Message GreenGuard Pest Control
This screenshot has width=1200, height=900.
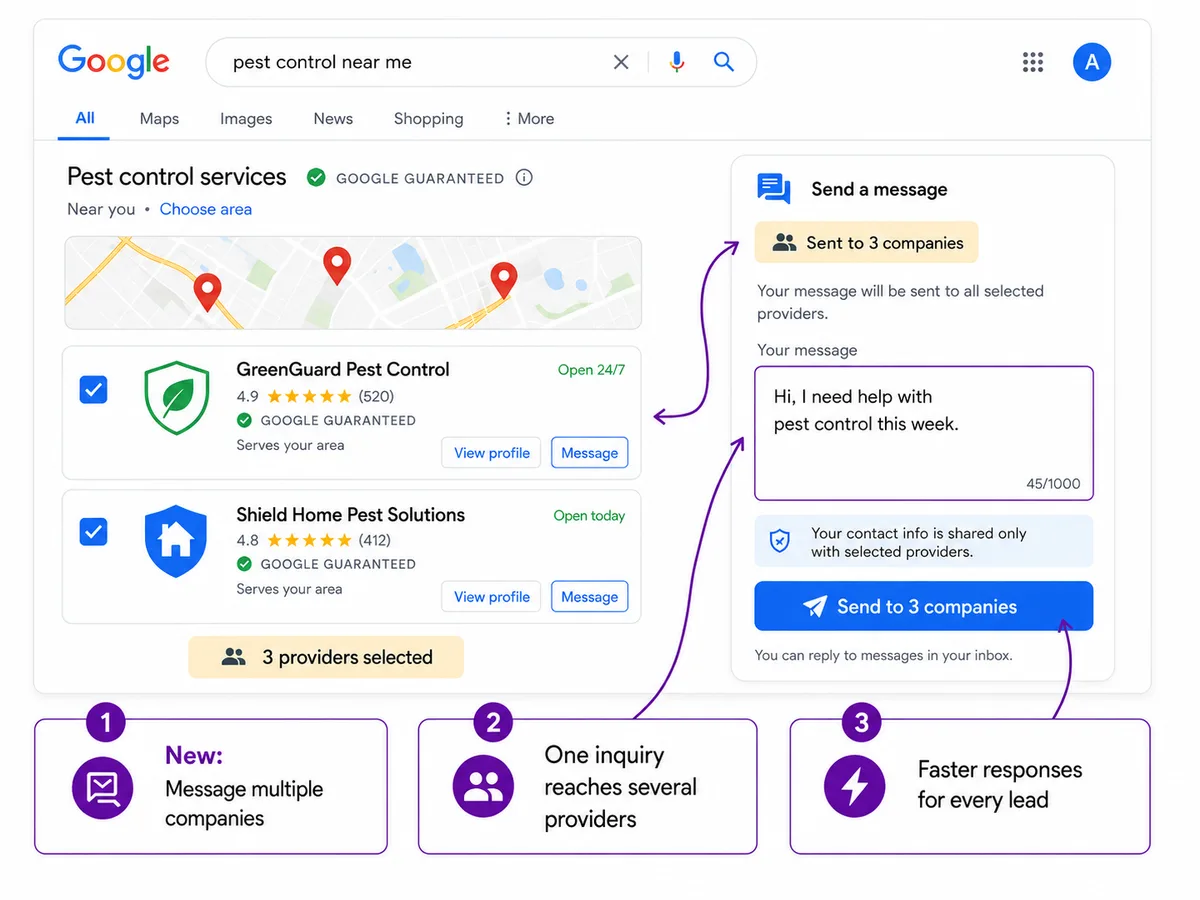pos(589,453)
